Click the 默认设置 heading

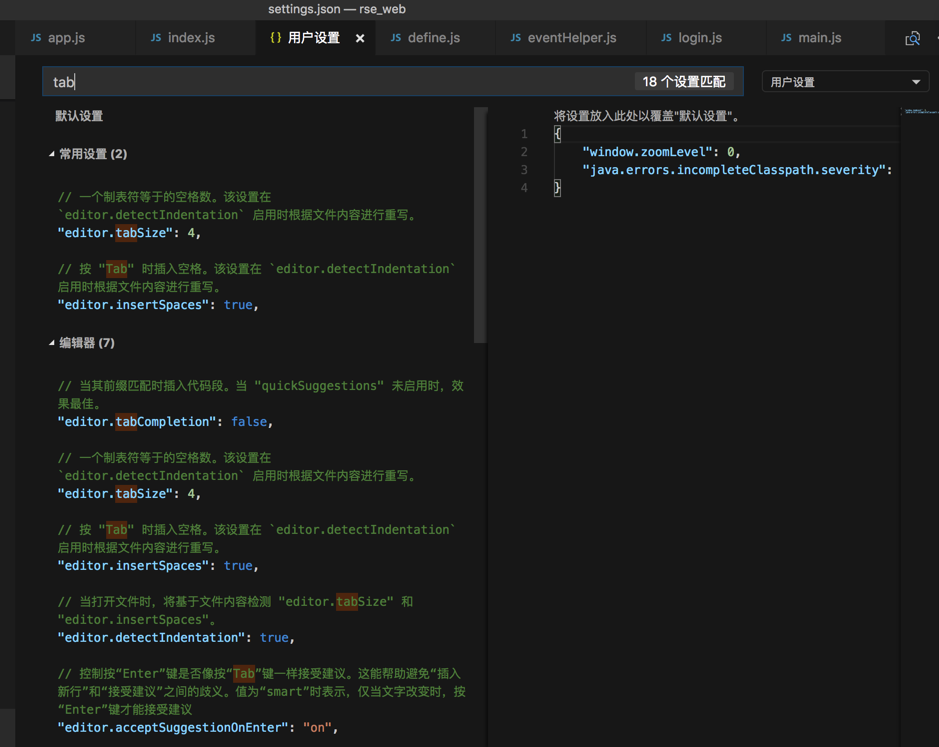coord(79,116)
